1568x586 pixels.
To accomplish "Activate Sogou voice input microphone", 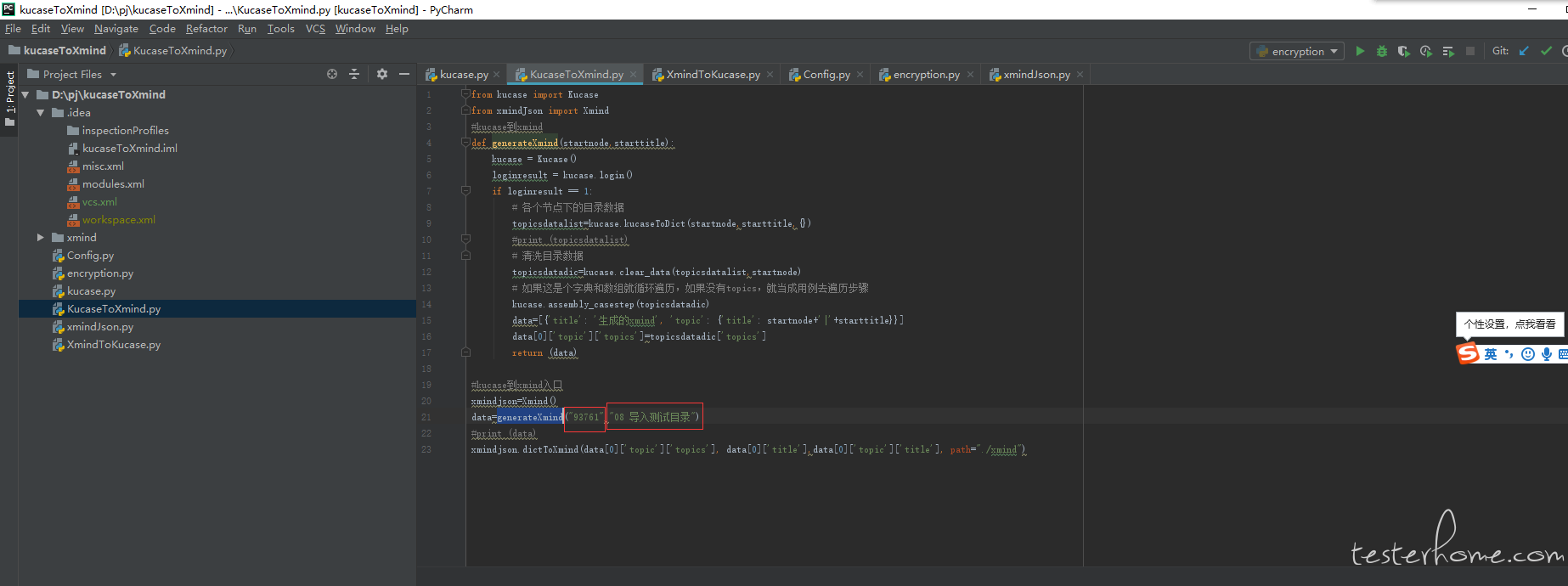I will (1547, 354).
